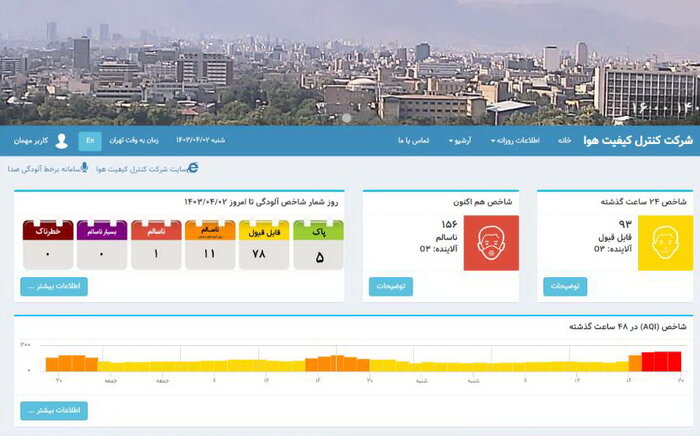Open the تماس با ما menu item
The image size is (700, 436).
414,141
